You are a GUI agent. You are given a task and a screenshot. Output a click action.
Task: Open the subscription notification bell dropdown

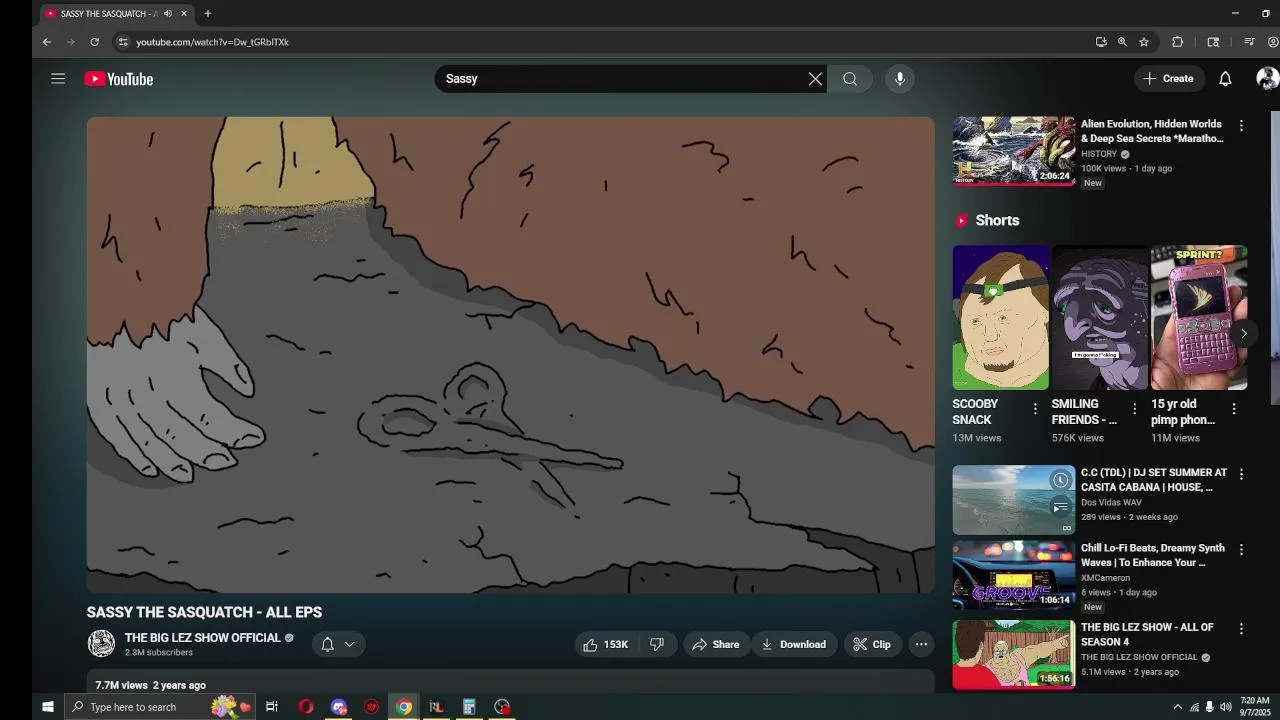click(338, 645)
